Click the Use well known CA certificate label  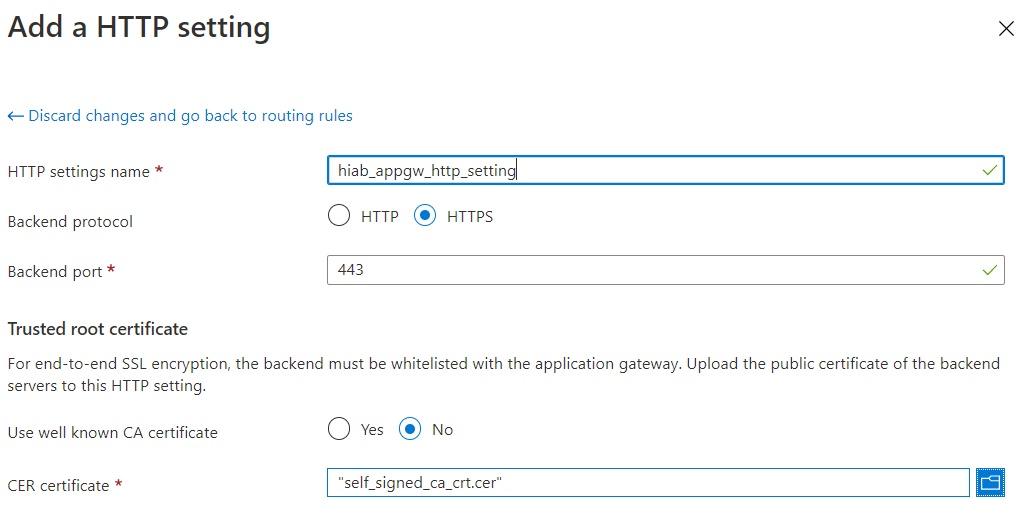(x=112, y=433)
